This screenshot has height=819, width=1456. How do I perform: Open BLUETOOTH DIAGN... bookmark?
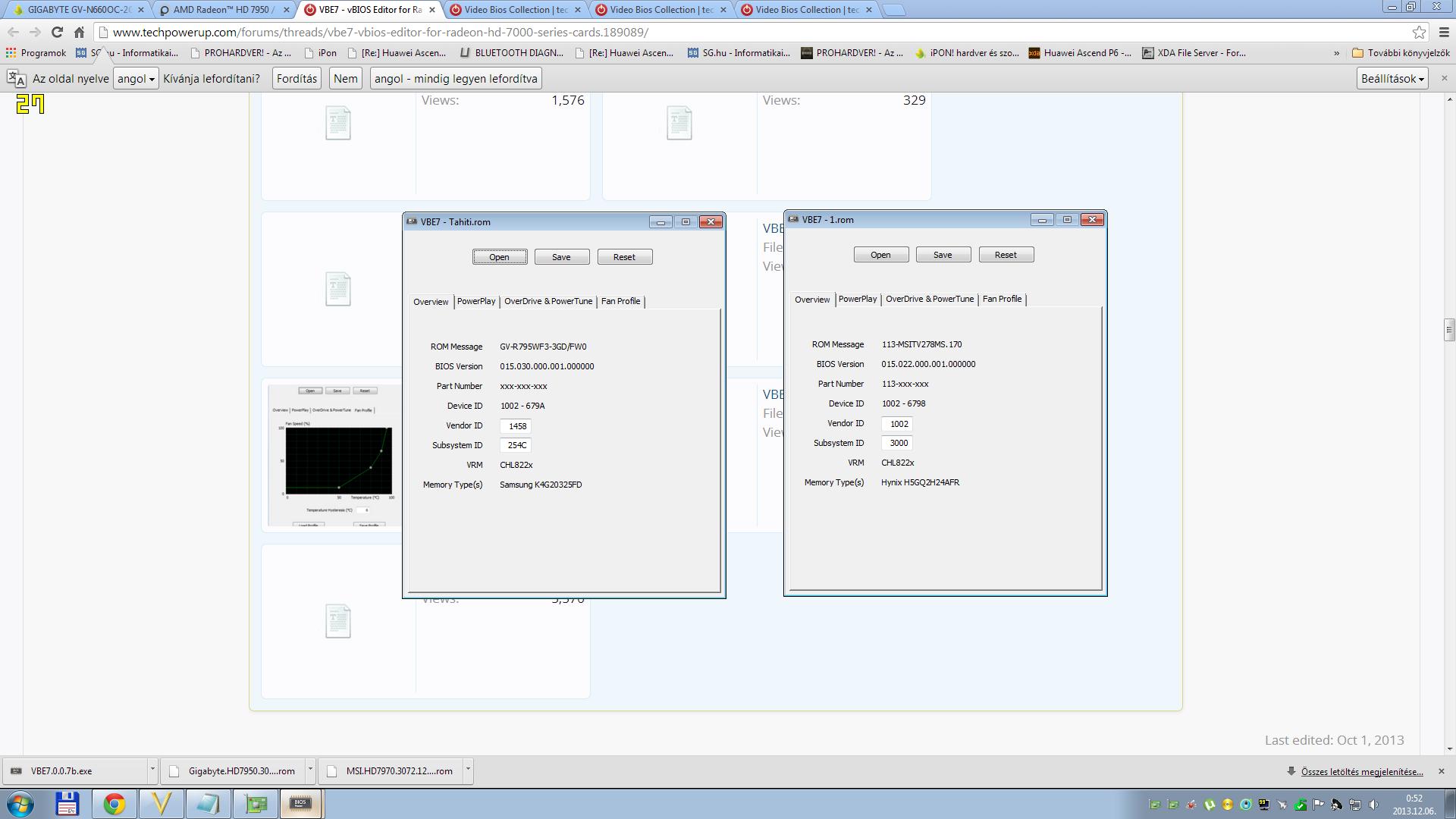[x=511, y=53]
